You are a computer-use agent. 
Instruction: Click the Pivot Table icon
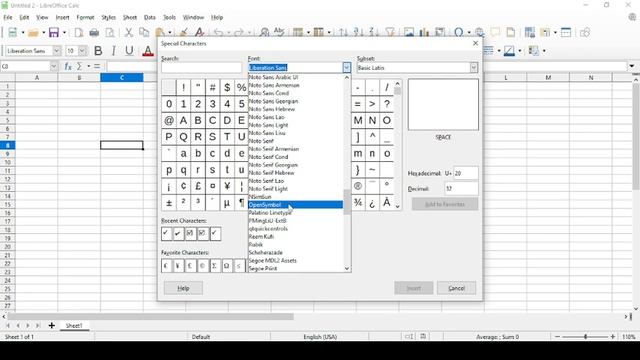[x=440, y=33]
